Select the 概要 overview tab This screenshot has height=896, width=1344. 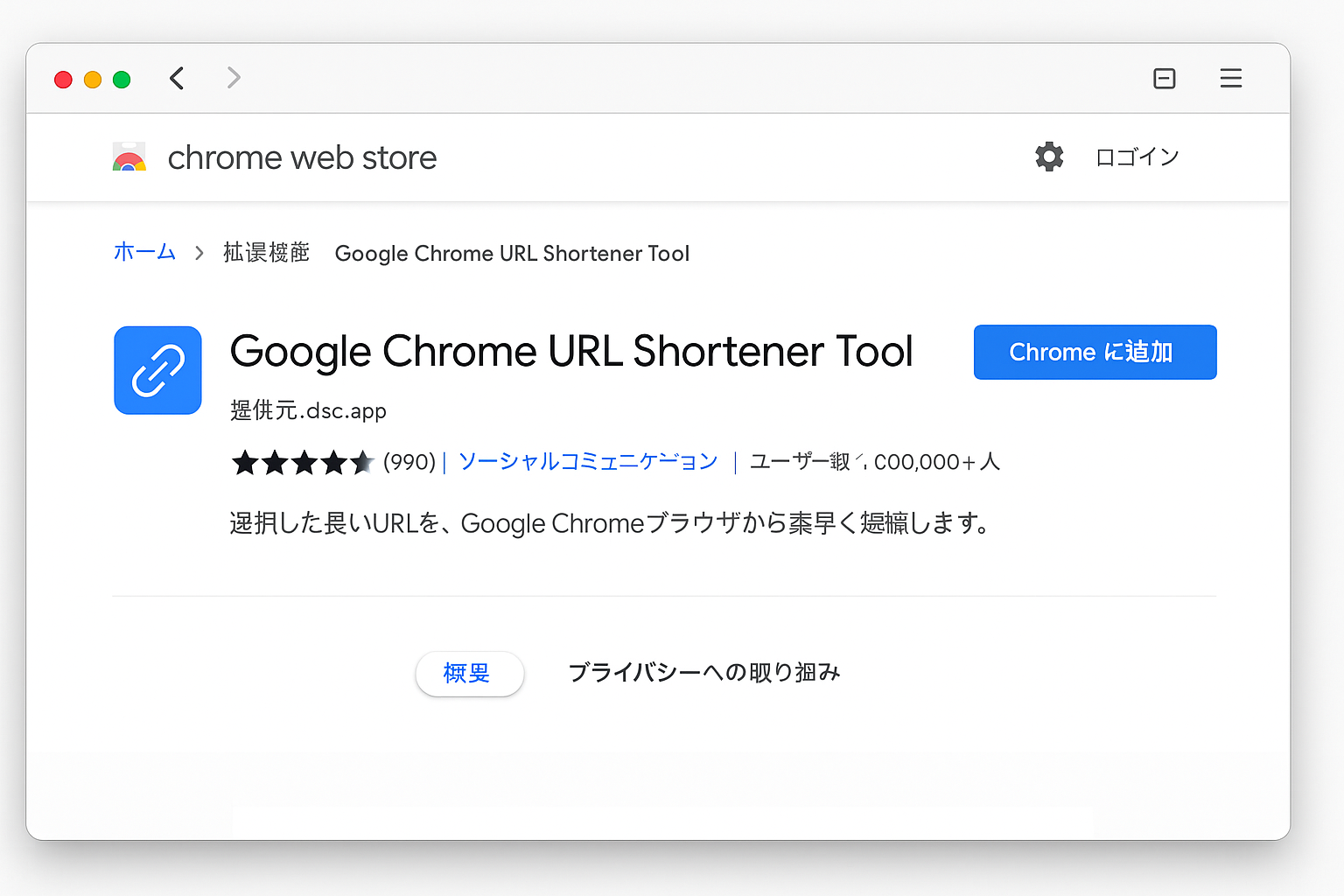coord(470,673)
